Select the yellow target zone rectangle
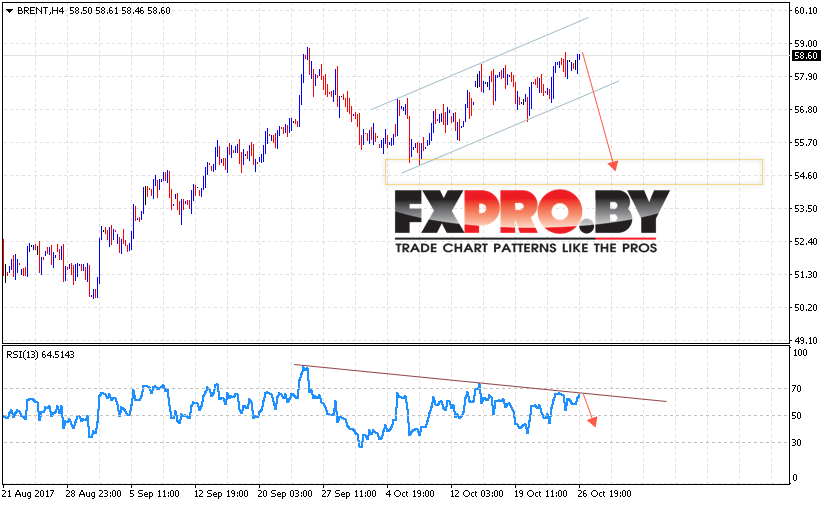 pyautogui.click(x=574, y=172)
